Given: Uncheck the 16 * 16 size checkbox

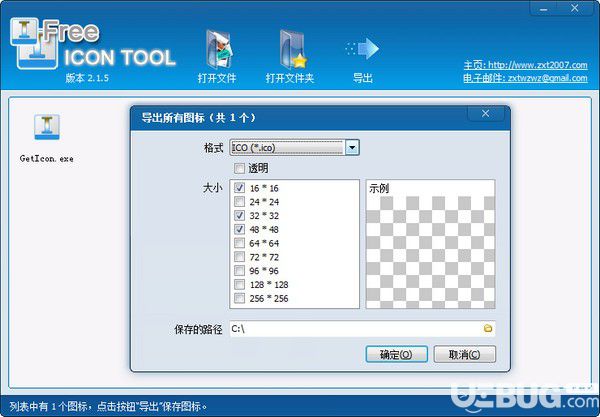Looking at the screenshot, I should [x=240, y=188].
